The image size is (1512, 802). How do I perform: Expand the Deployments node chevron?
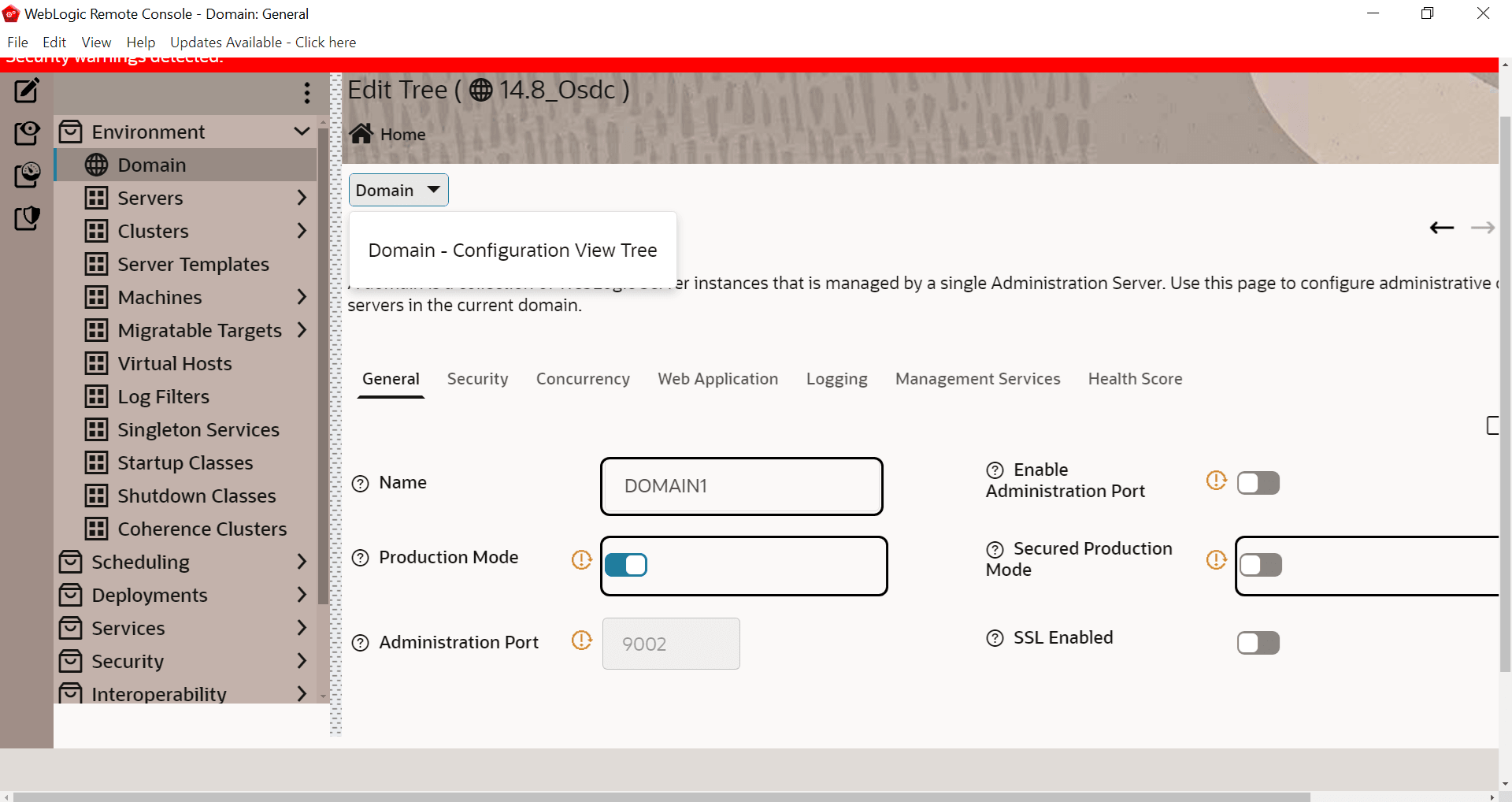(x=302, y=595)
